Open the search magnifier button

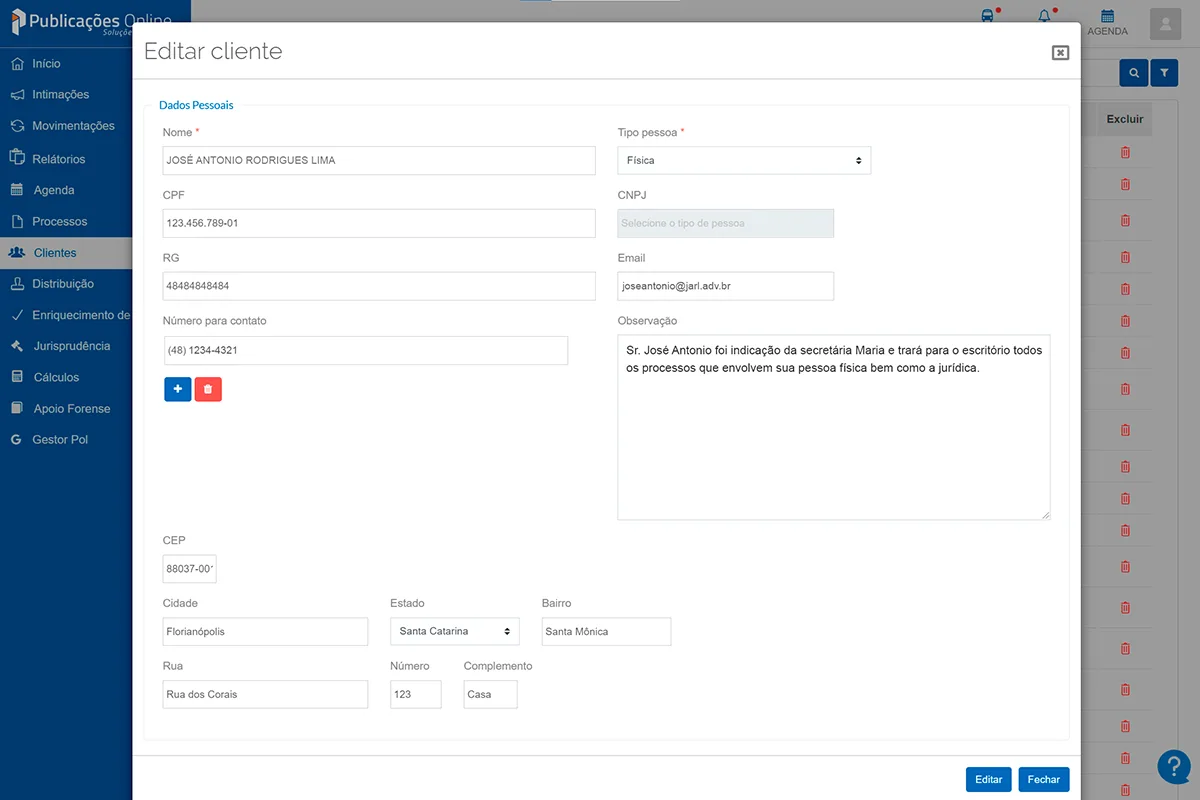click(1133, 73)
